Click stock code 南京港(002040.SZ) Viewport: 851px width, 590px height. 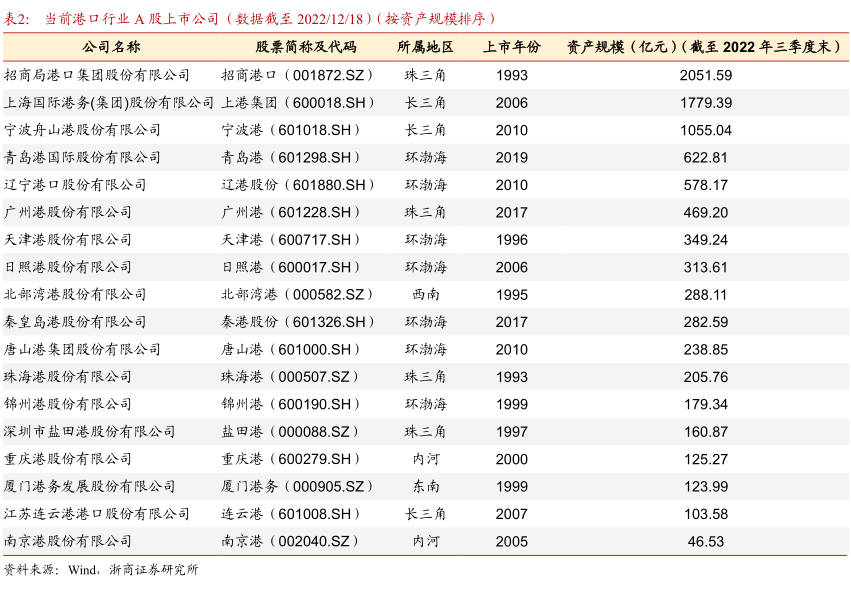pyautogui.click(x=290, y=541)
